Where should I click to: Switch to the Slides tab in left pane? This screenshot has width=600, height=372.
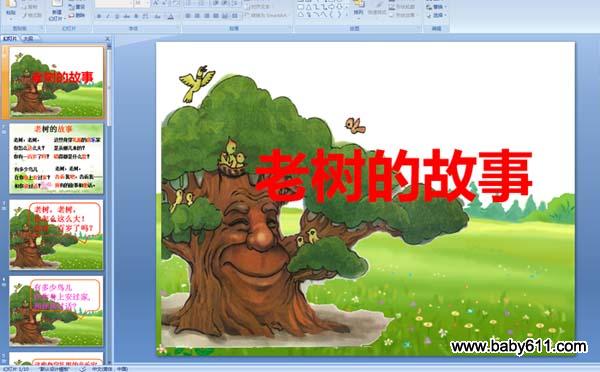point(10,38)
